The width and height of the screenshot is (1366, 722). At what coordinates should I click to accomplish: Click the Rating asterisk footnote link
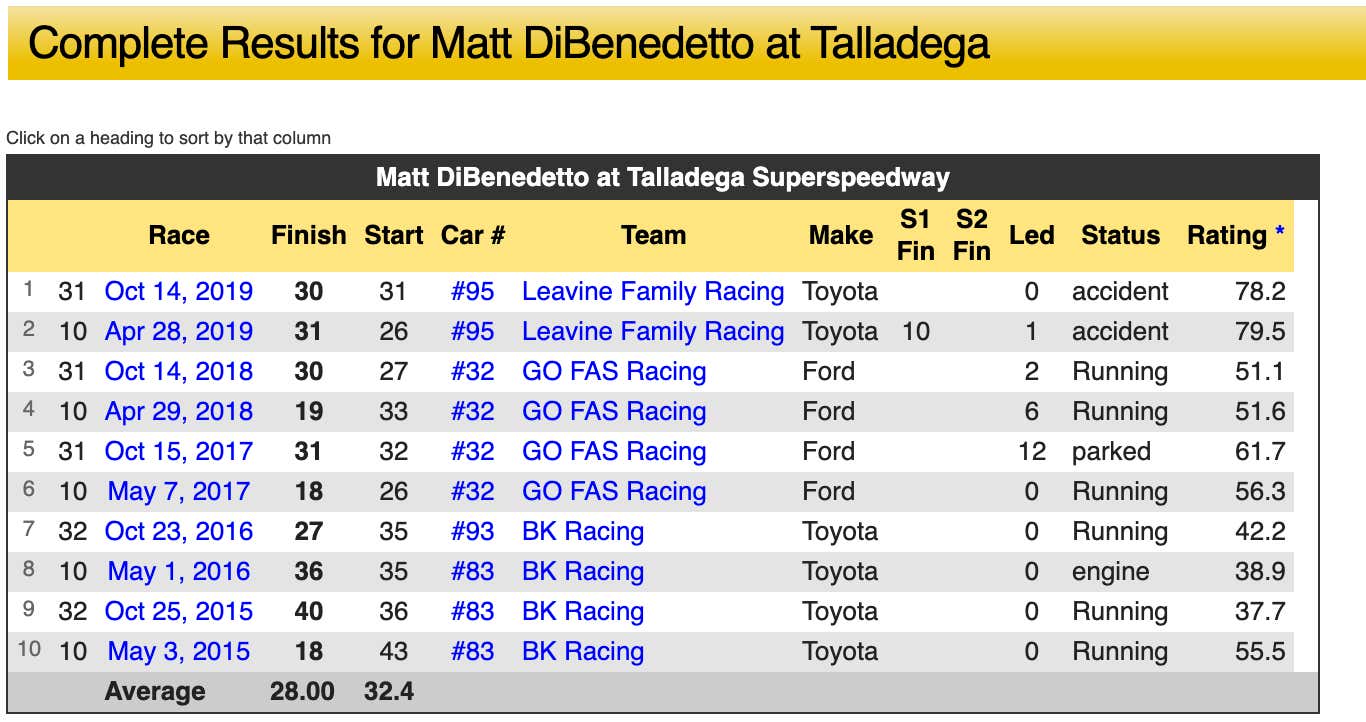pos(1280,234)
